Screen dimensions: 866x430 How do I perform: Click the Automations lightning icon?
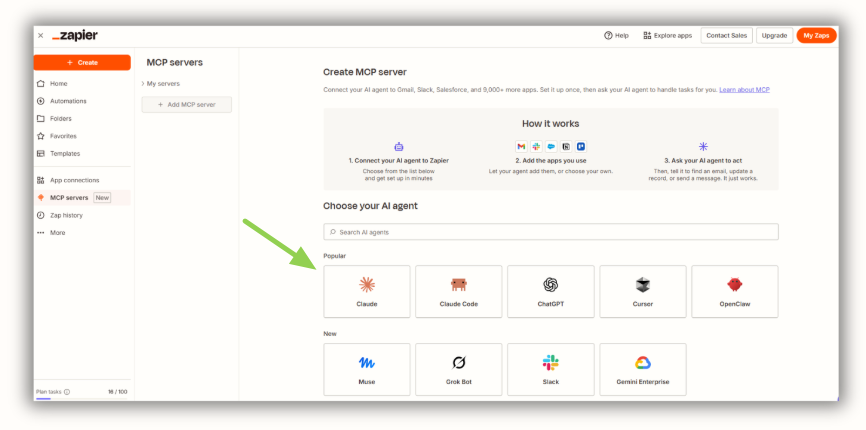tap(40, 101)
